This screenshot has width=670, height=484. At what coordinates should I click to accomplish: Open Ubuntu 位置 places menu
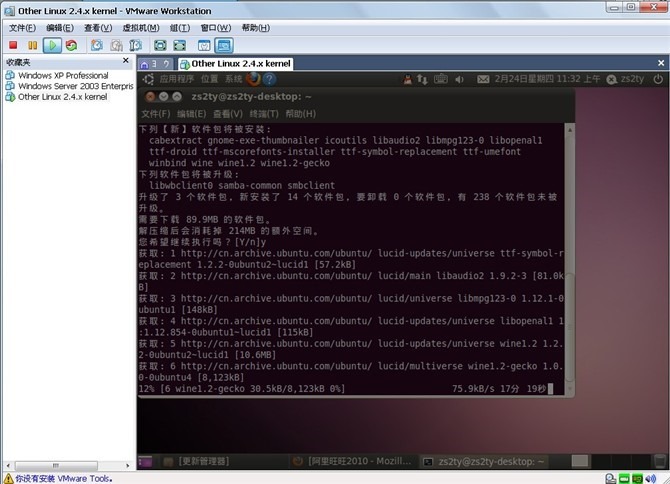(x=209, y=79)
